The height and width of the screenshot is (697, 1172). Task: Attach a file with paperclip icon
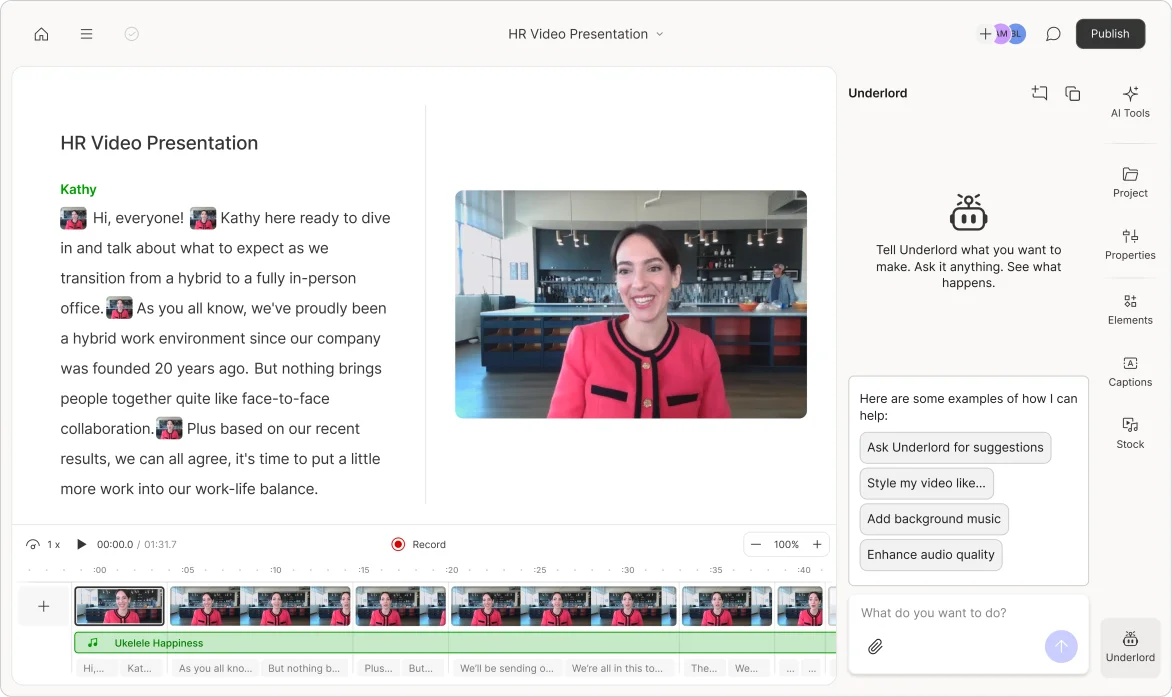pos(875,647)
